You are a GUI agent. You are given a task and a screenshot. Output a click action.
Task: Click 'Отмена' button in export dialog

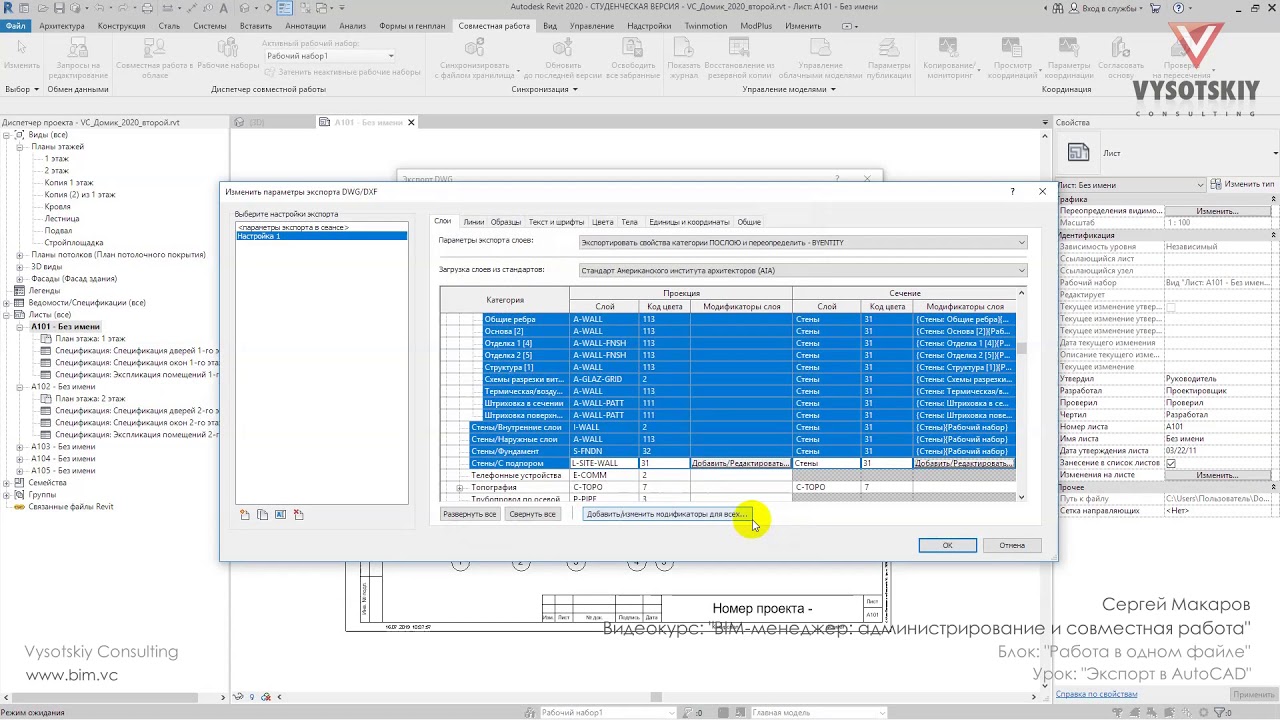coord(1012,545)
